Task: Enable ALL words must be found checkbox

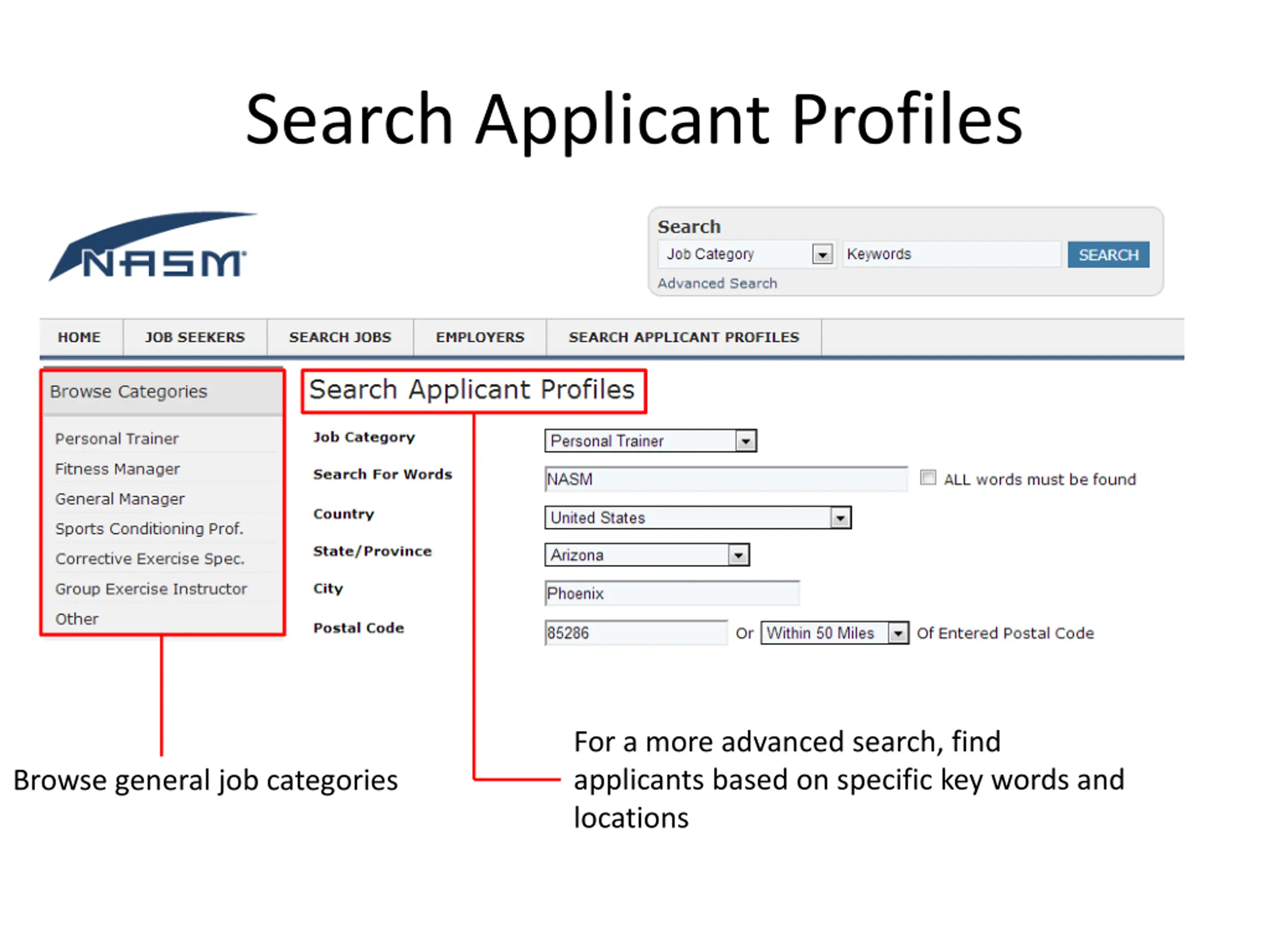Action: (928, 478)
